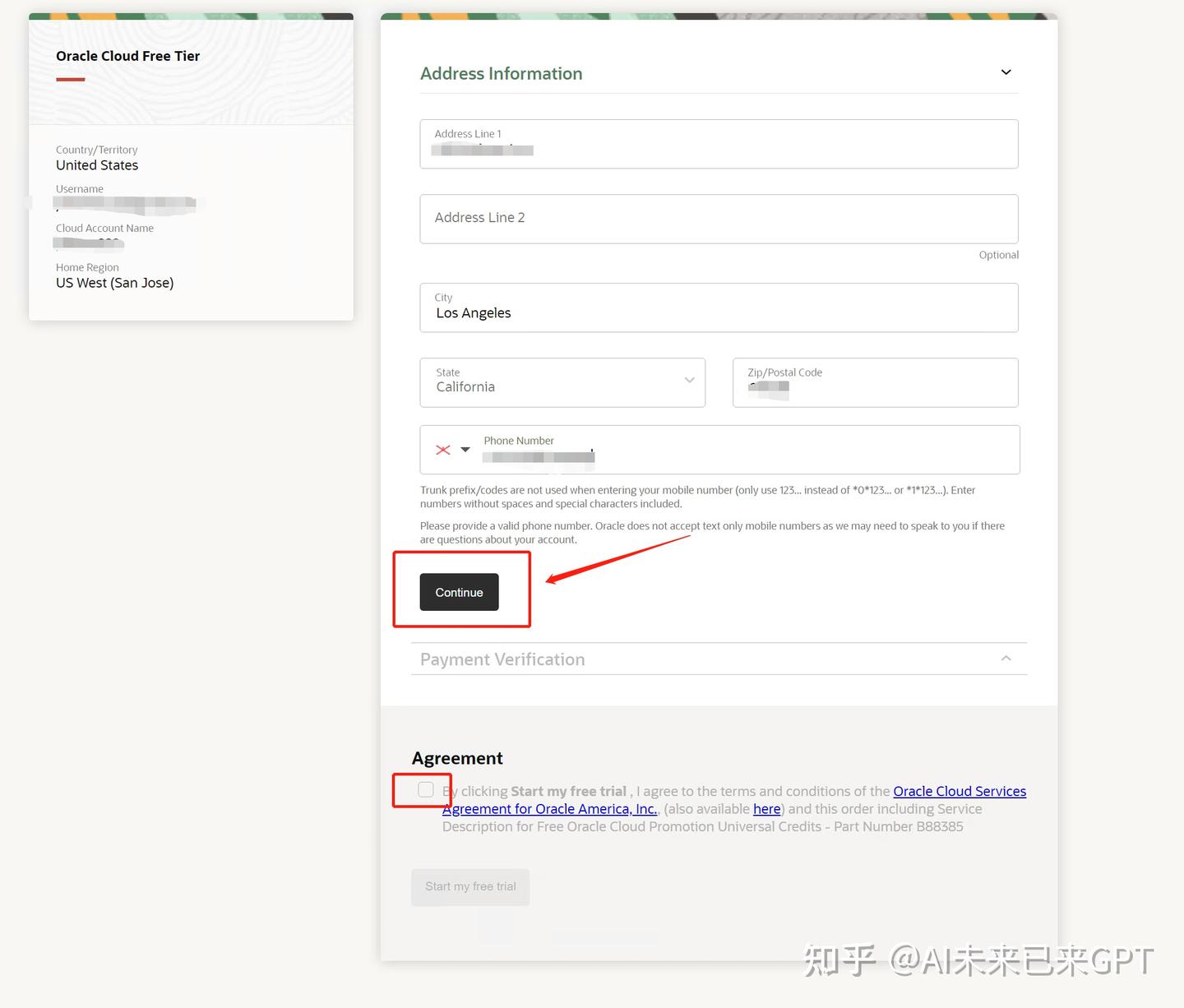Open the State dropdown showing California
The image size is (1184, 1008).
click(x=562, y=382)
